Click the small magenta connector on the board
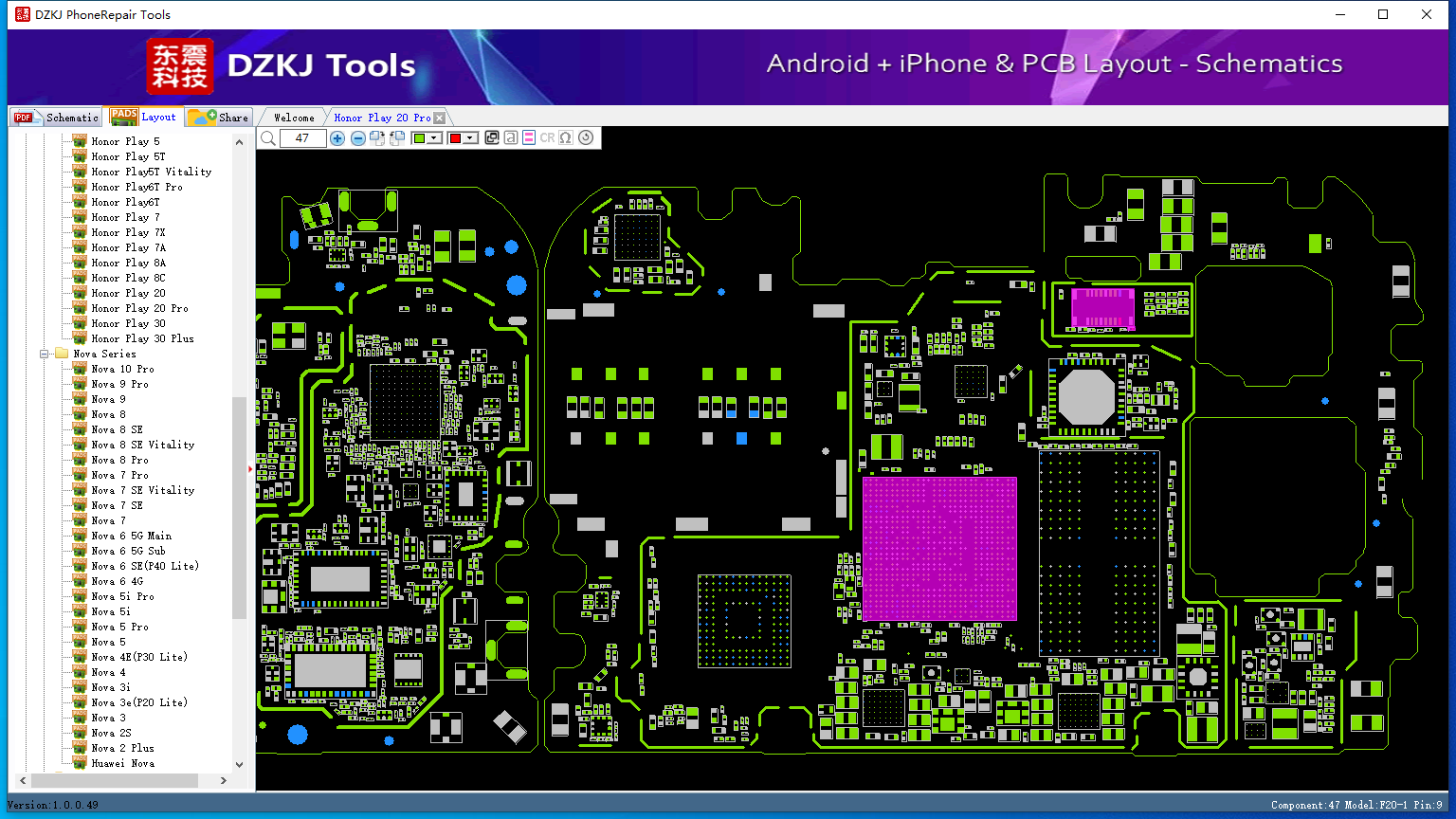 coord(1102,308)
